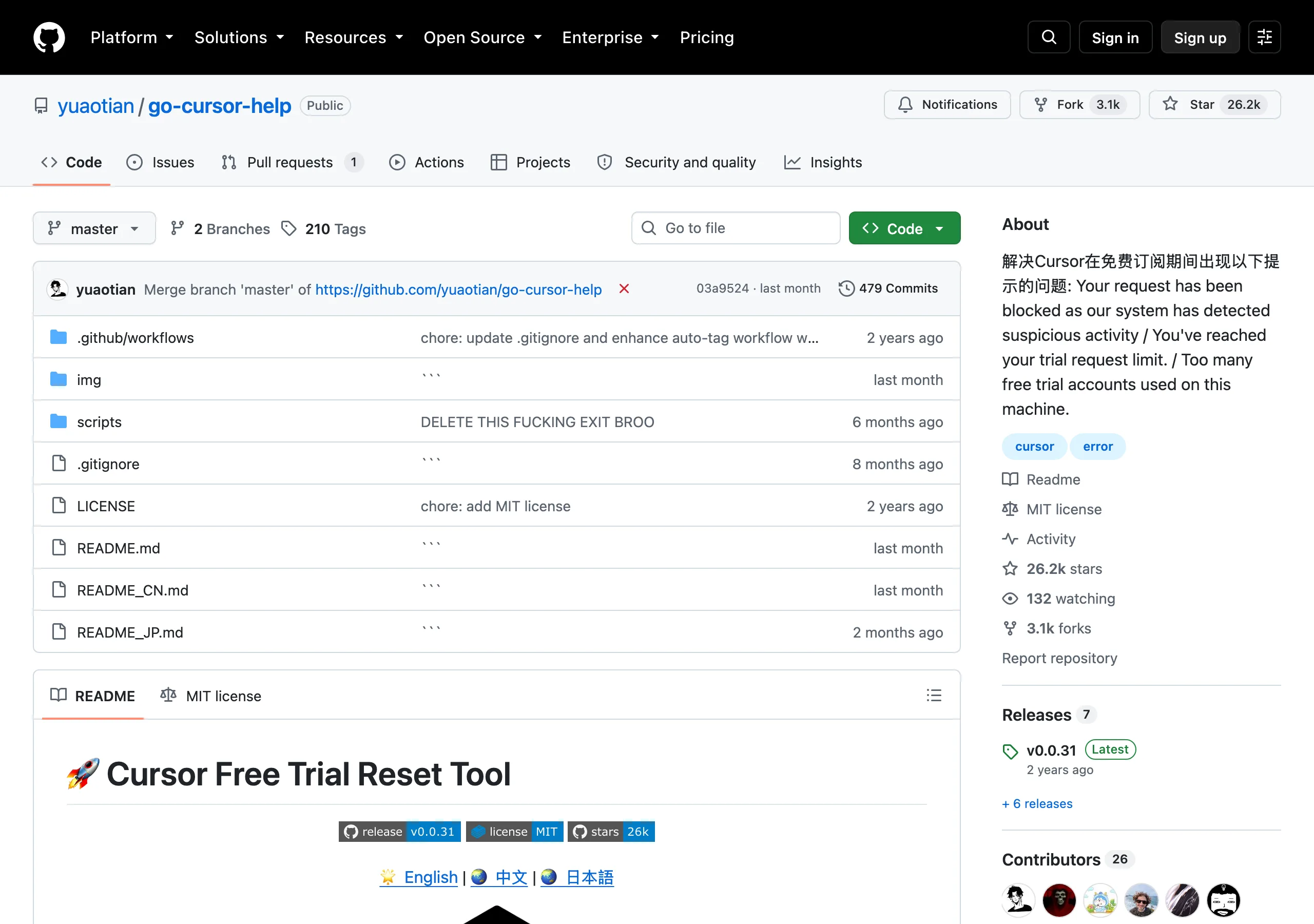Click the .github/workflows folder icon
The height and width of the screenshot is (924, 1314).
coord(59,337)
